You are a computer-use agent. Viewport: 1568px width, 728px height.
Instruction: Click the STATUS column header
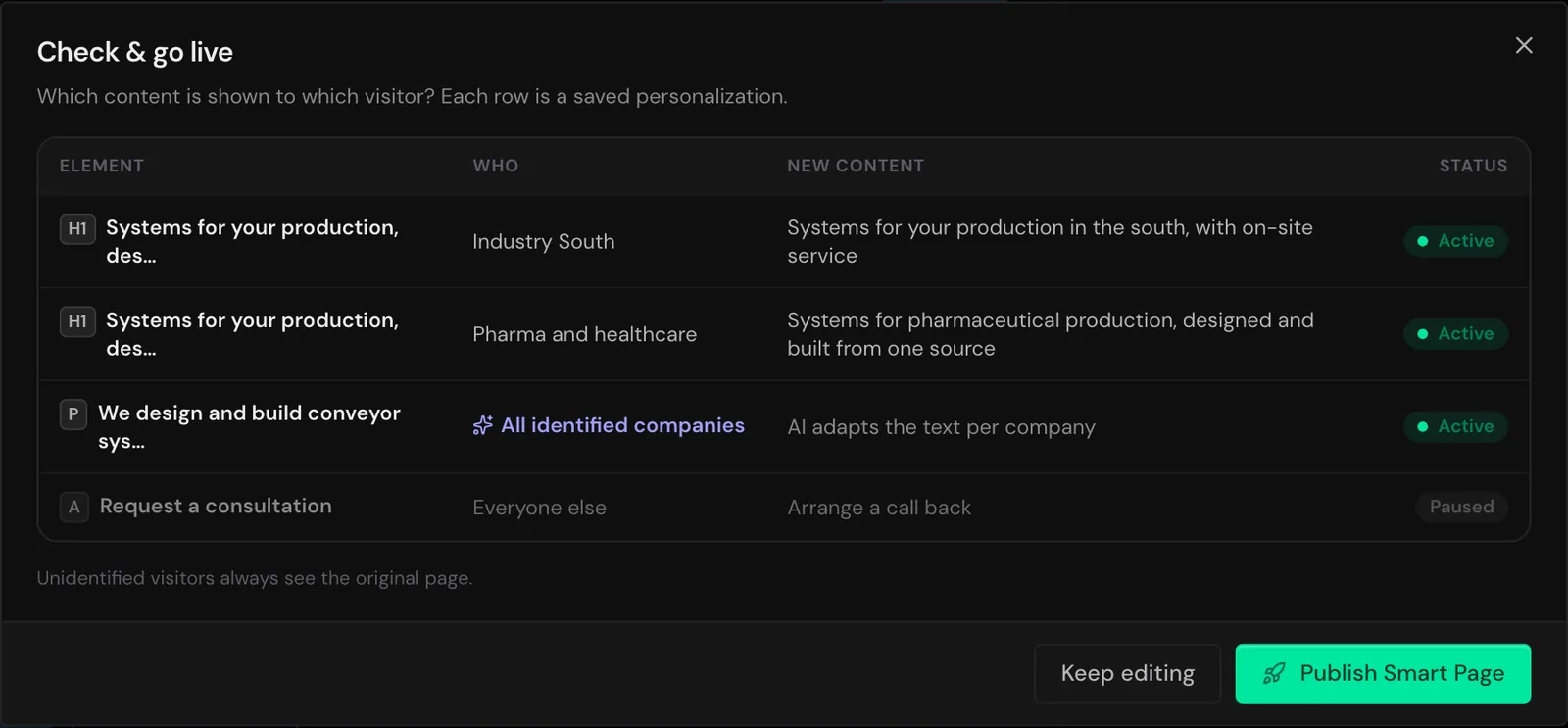click(x=1473, y=166)
